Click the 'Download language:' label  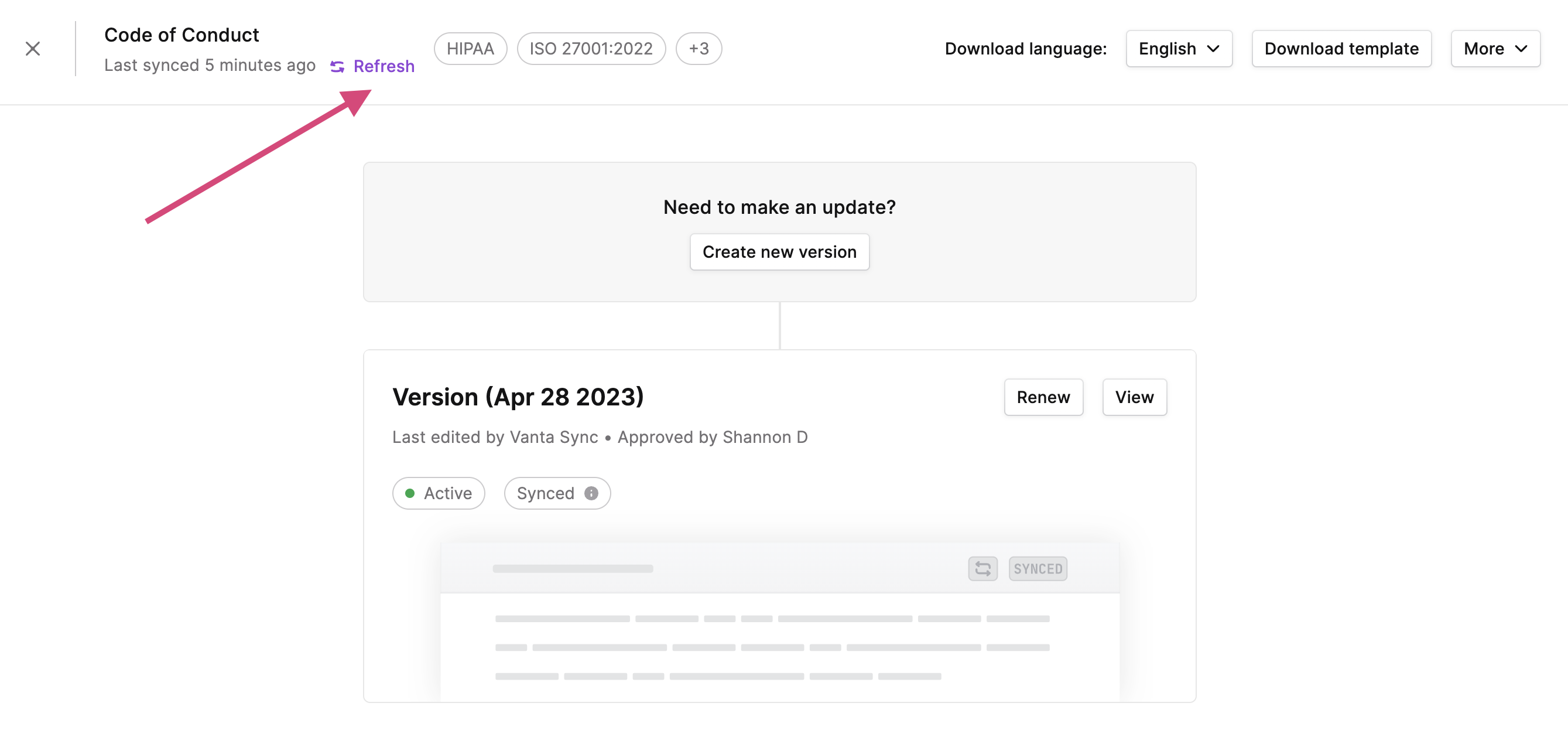[x=1026, y=48]
